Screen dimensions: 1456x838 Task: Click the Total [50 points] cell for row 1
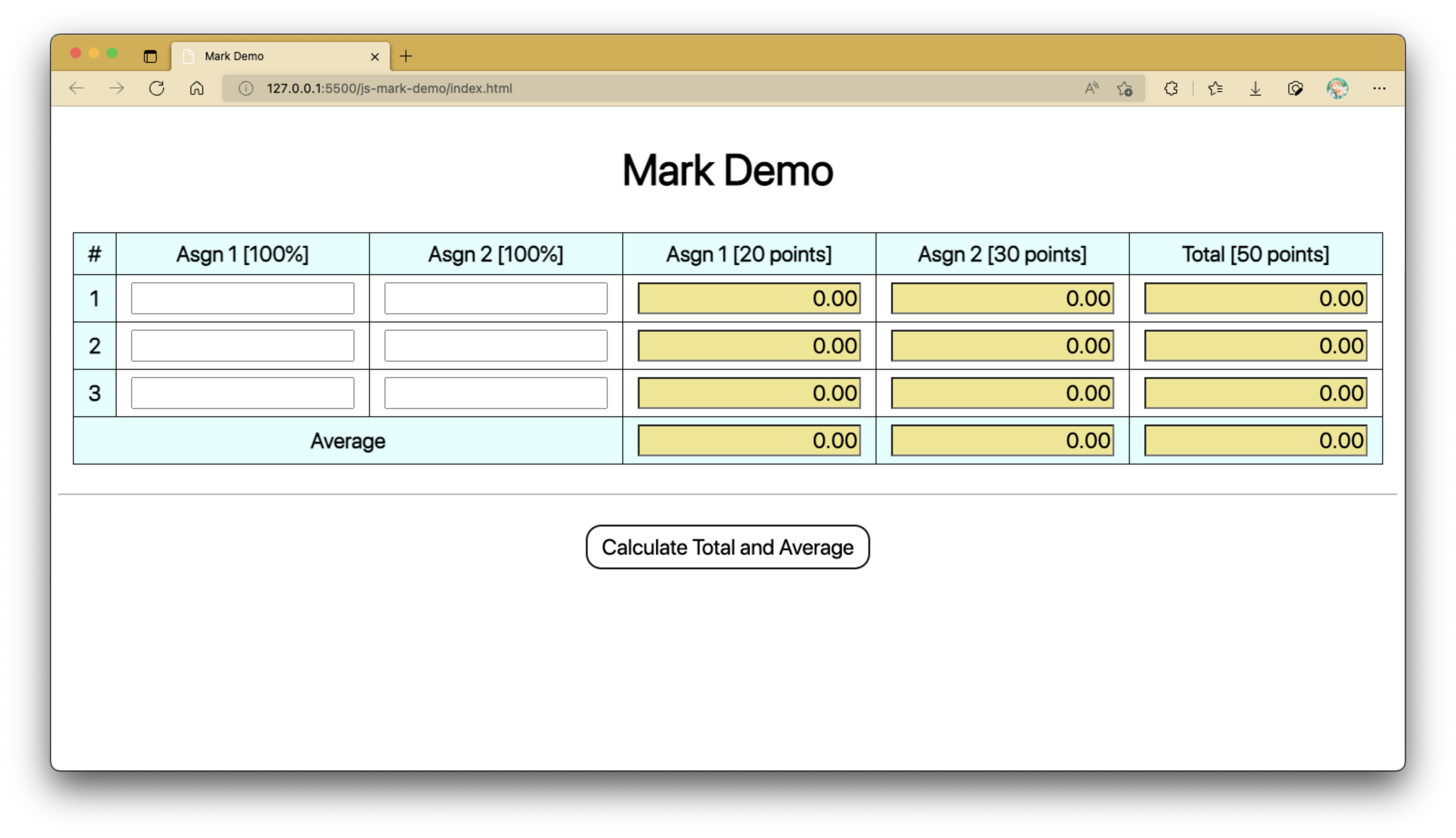pyautogui.click(x=1256, y=298)
